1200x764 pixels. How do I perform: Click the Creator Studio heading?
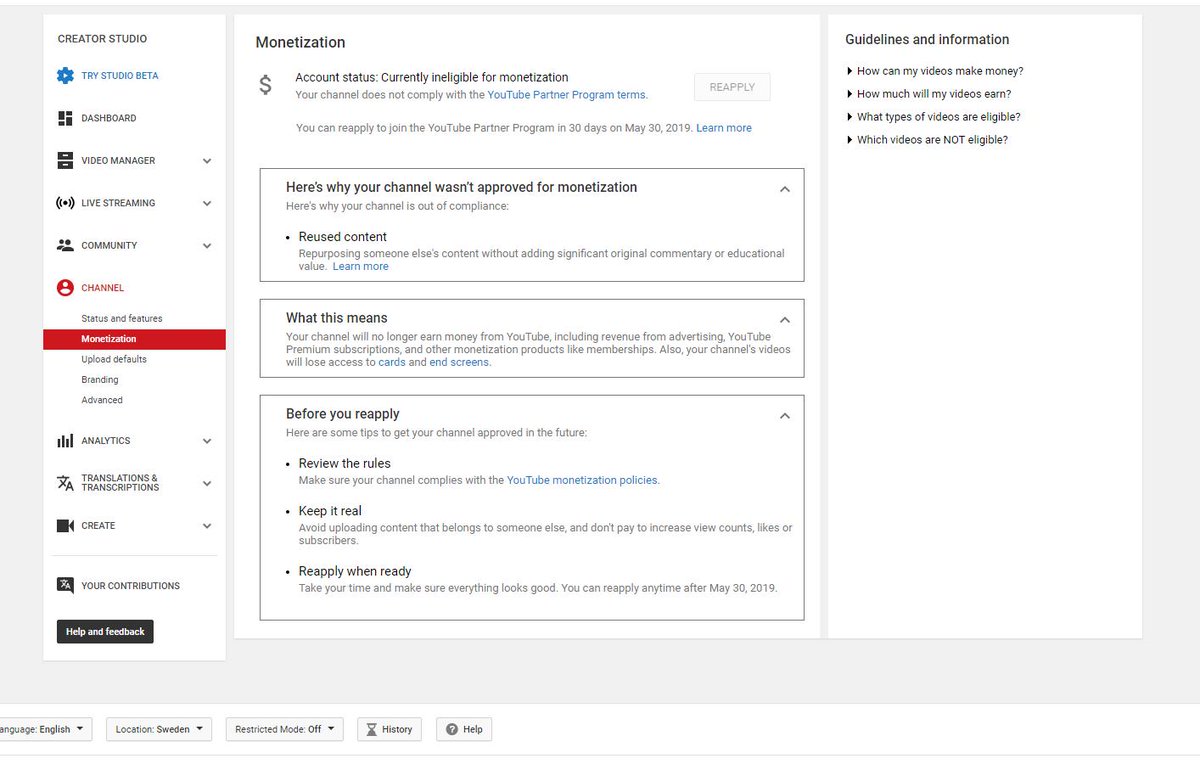tap(102, 39)
